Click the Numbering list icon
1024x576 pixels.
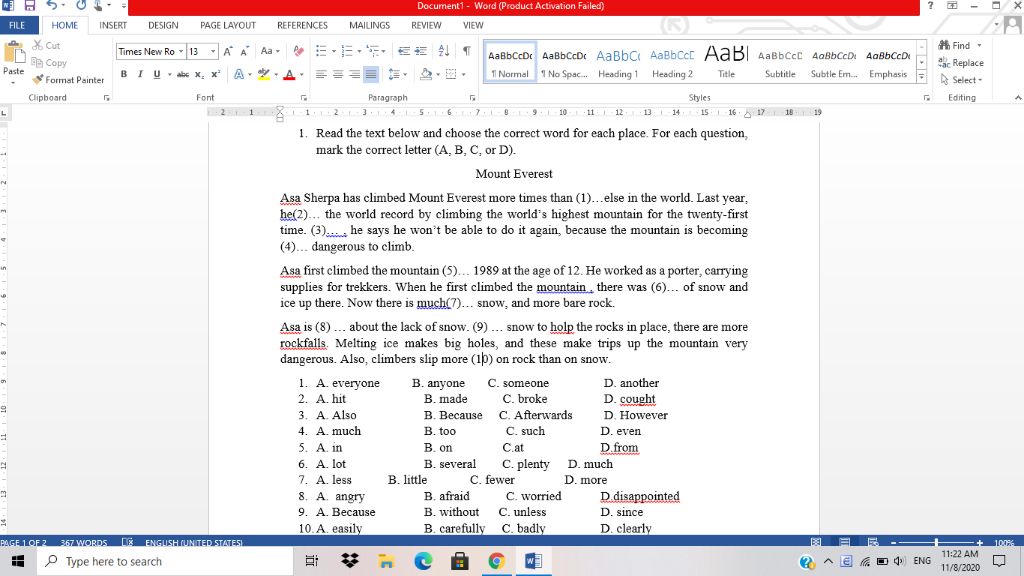coord(347,51)
